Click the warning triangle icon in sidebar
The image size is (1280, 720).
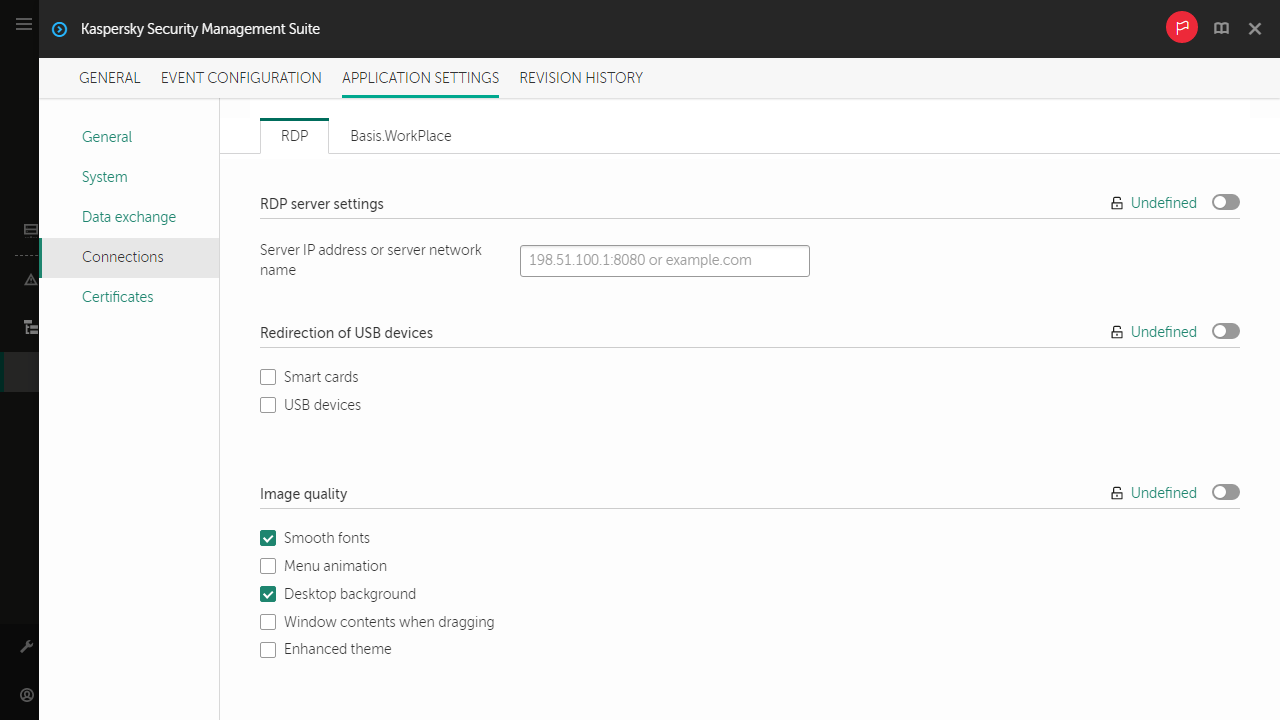pos(28,280)
